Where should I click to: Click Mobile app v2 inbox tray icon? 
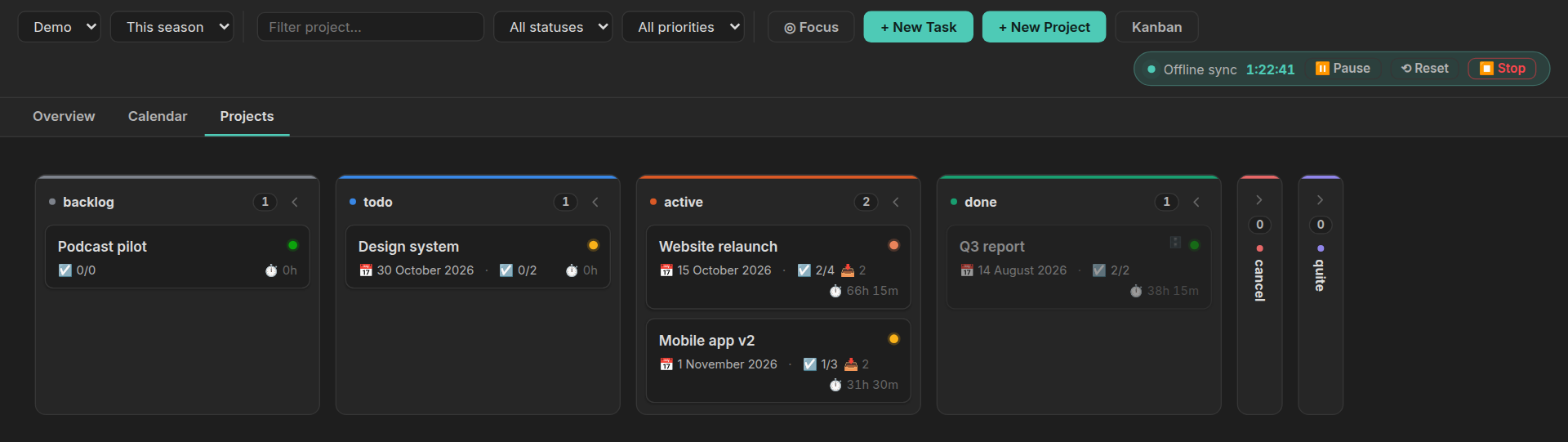tap(851, 364)
